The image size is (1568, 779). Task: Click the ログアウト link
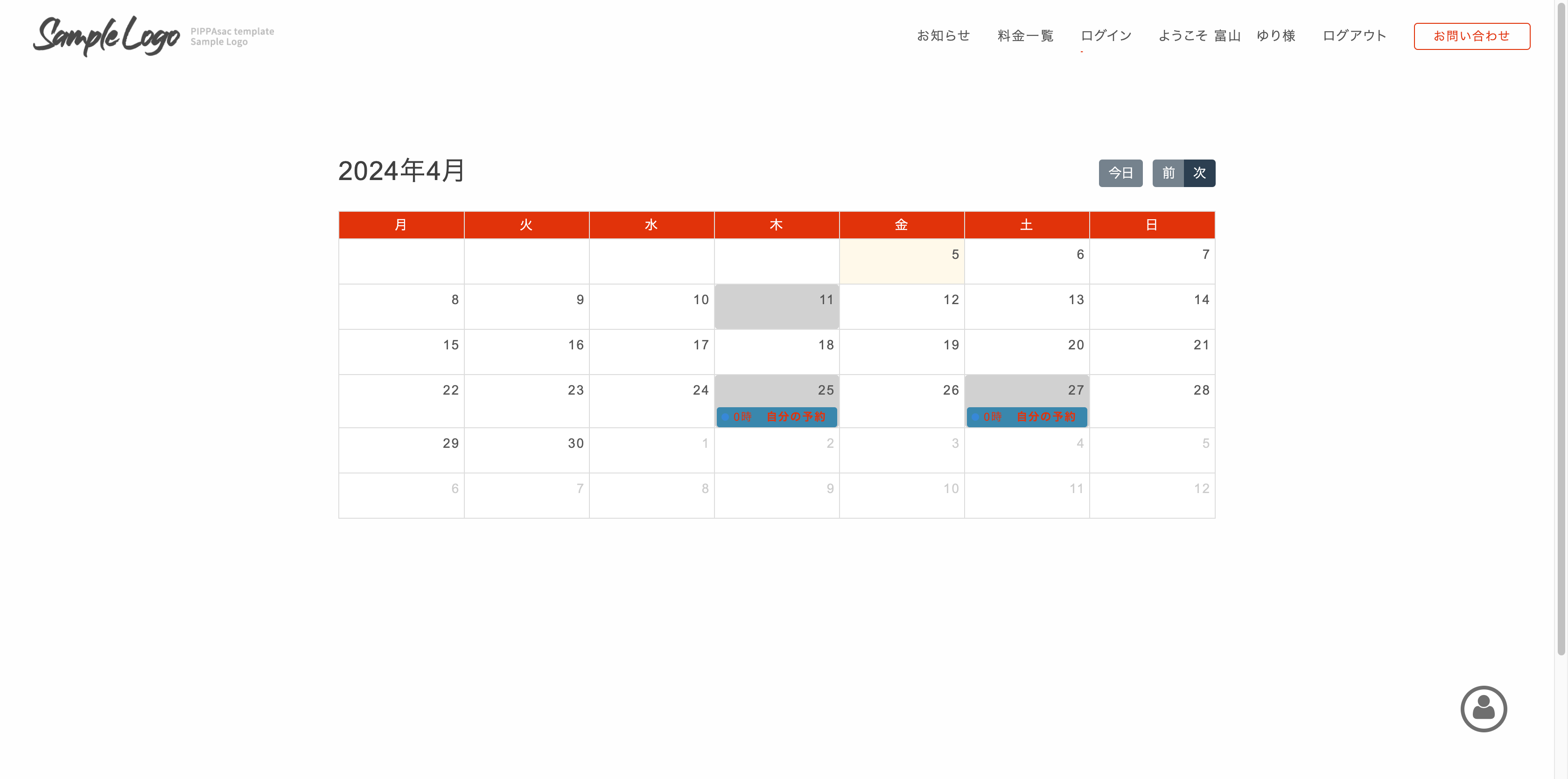[x=1354, y=36]
